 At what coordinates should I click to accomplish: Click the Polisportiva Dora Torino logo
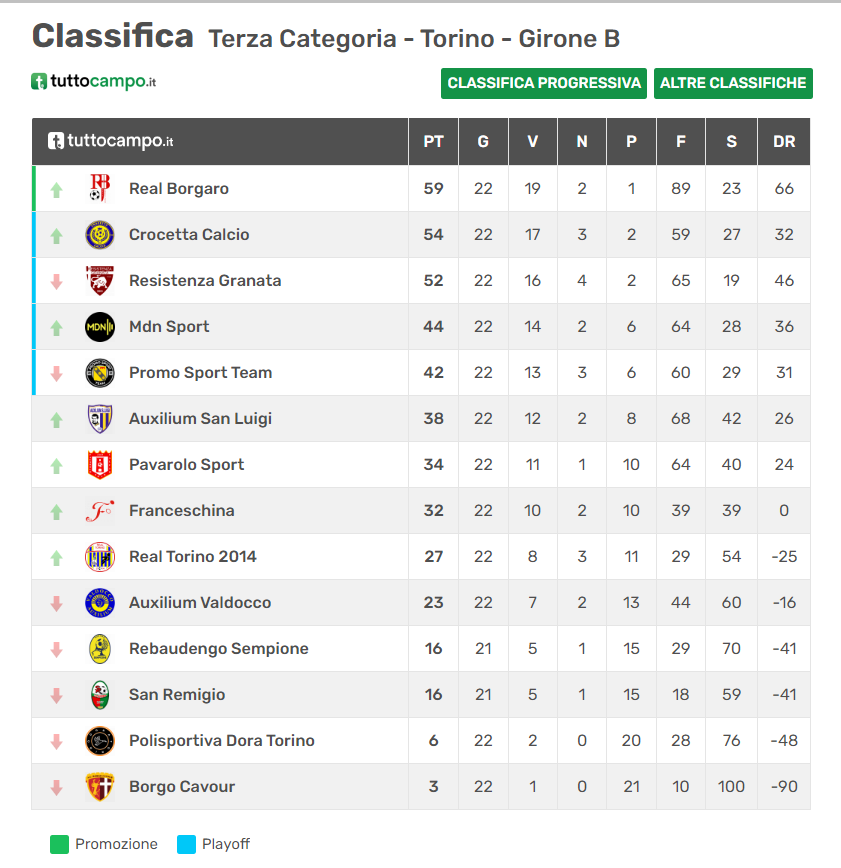100,741
